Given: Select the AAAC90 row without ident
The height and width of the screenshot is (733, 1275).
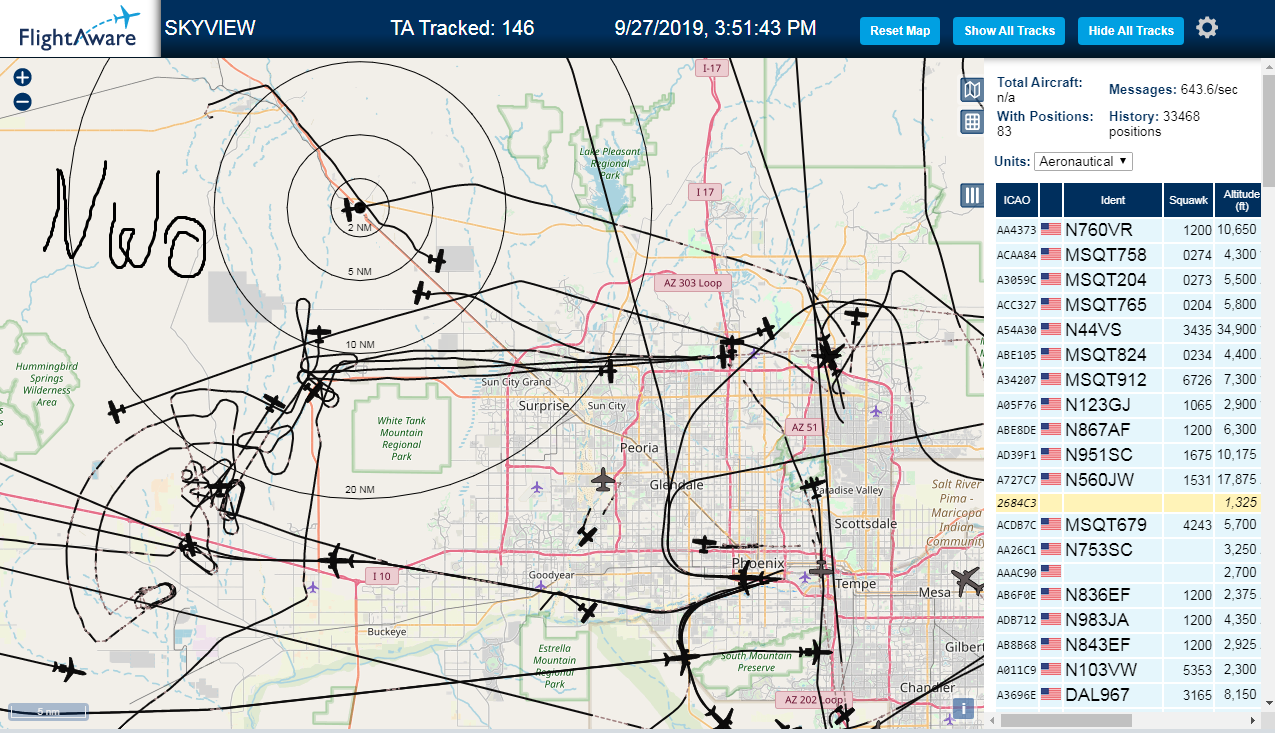Looking at the screenshot, I should [1128, 572].
